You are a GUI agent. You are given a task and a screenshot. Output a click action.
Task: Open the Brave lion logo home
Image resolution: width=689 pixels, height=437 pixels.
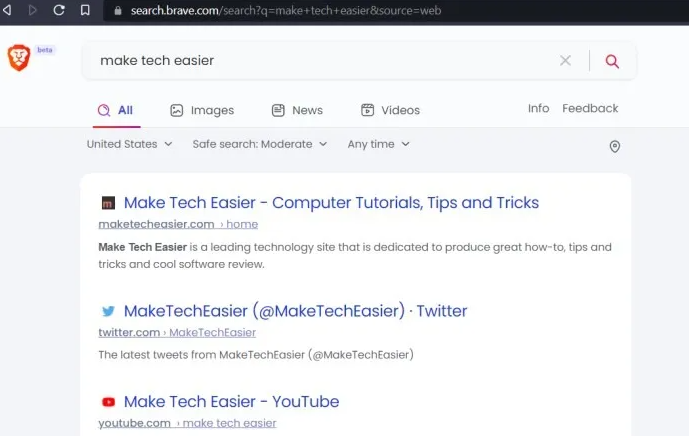coord(18,58)
